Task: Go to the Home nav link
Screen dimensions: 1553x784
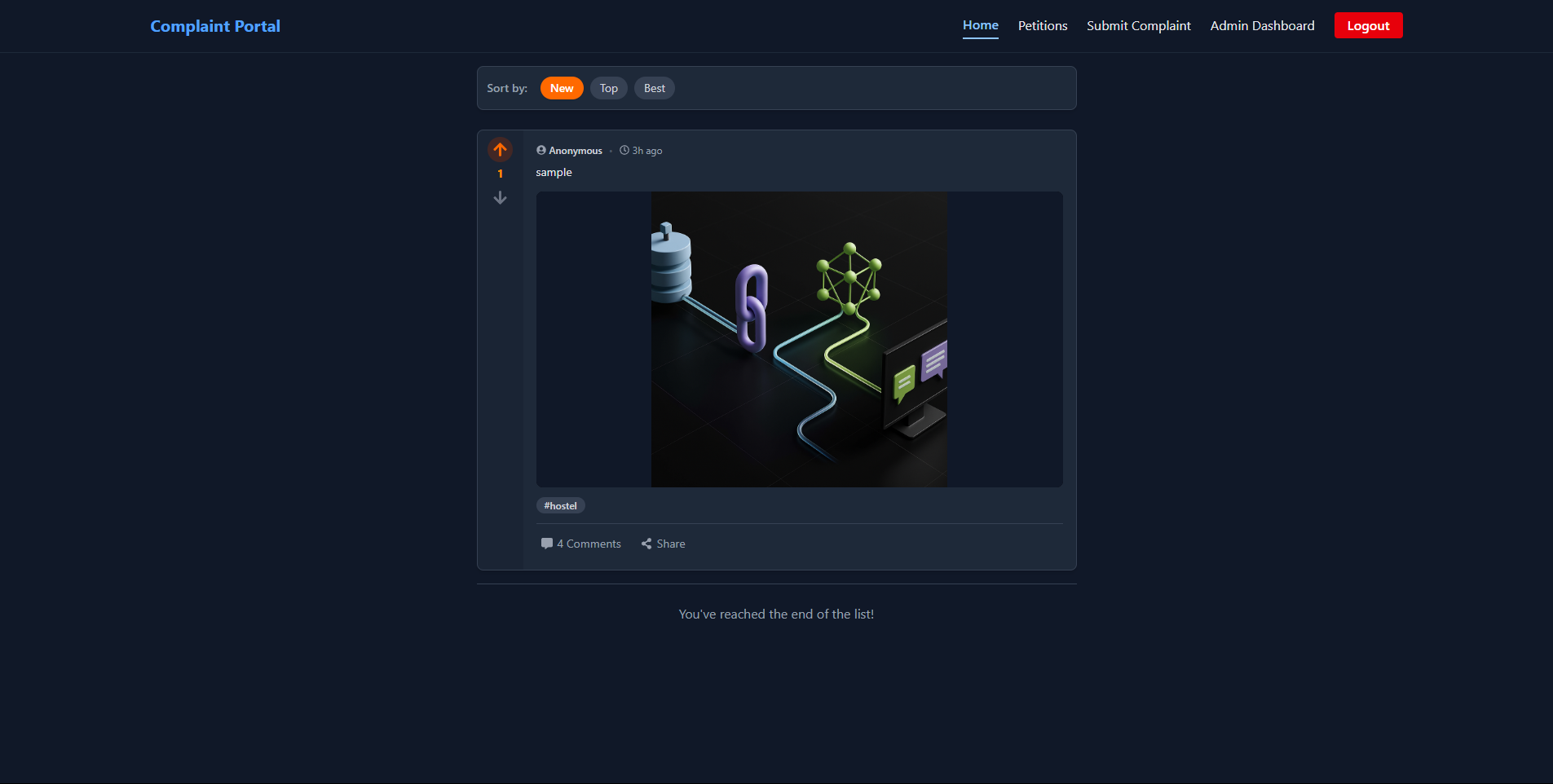Action: click(981, 25)
